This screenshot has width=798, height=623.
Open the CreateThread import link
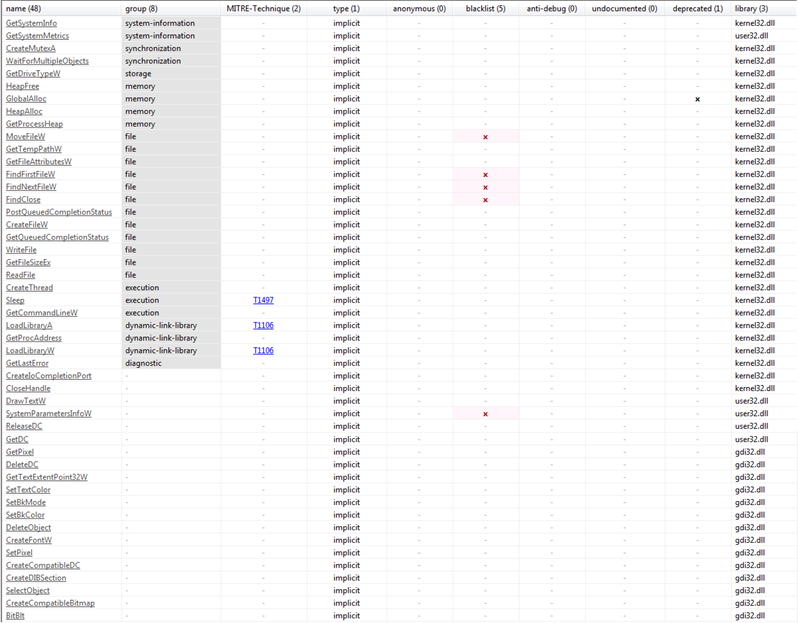(x=30, y=288)
